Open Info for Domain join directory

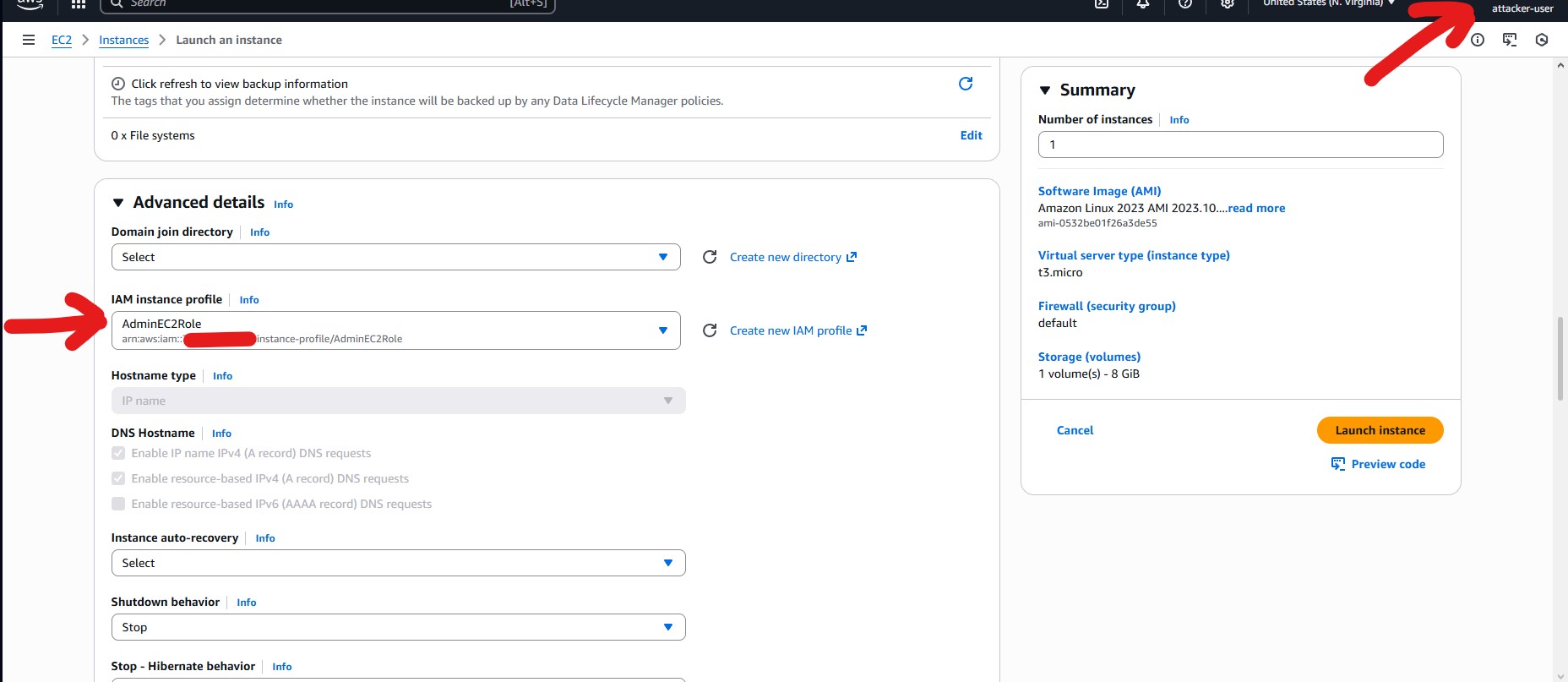(x=259, y=232)
